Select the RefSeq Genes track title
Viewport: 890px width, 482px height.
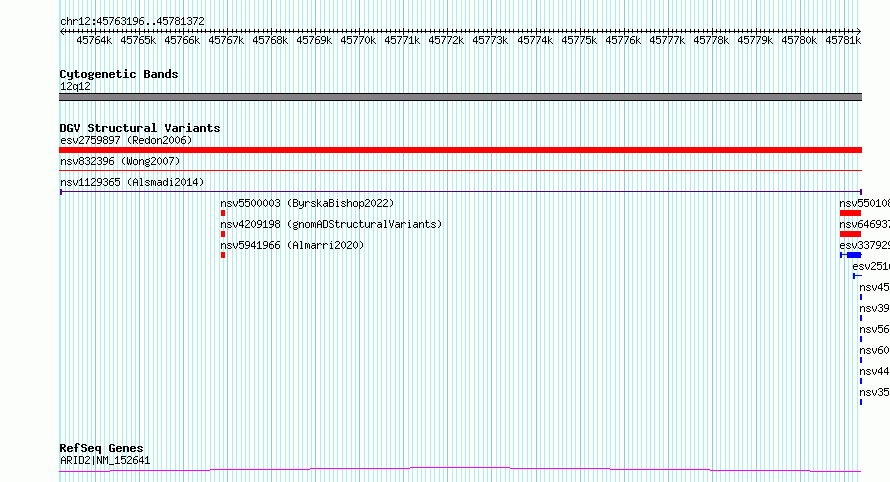pyautogui.click(x=101, y=448)
